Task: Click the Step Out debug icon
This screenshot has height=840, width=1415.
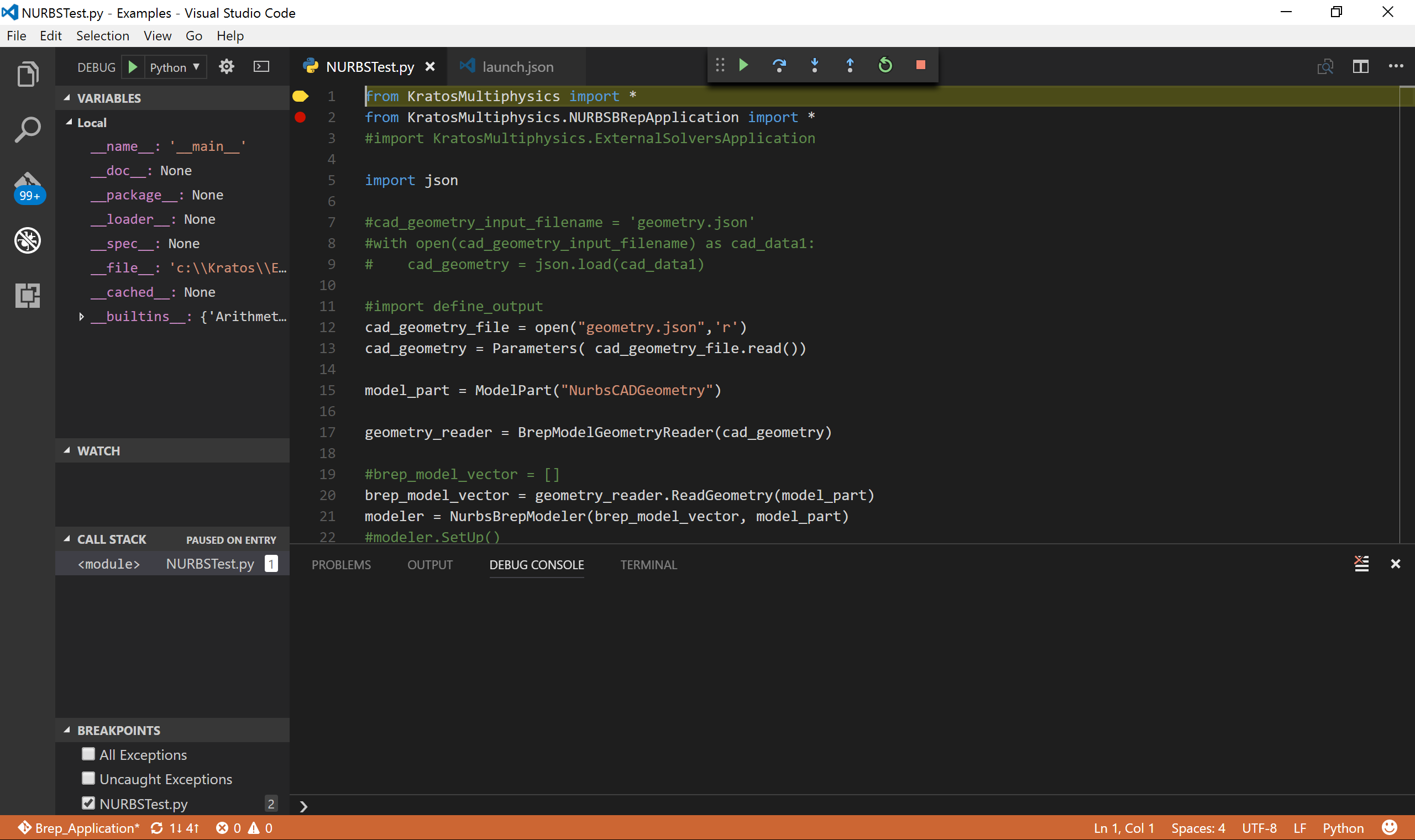Action: click(850, 66)
